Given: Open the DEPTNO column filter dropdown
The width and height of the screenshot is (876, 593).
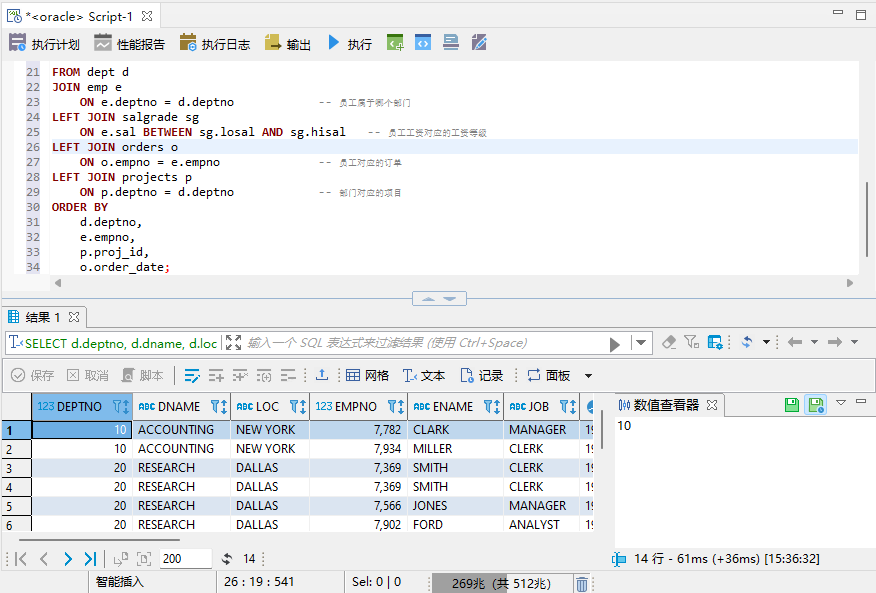Looking at the screenshot, I should pos(119,407).
